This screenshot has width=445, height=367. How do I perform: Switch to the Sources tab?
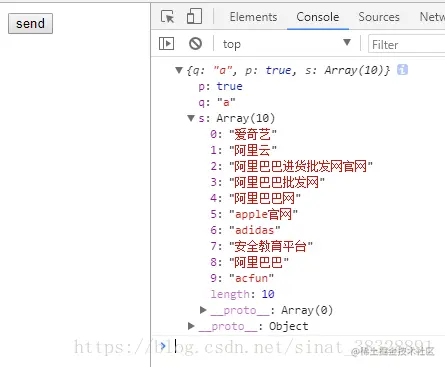379,17
